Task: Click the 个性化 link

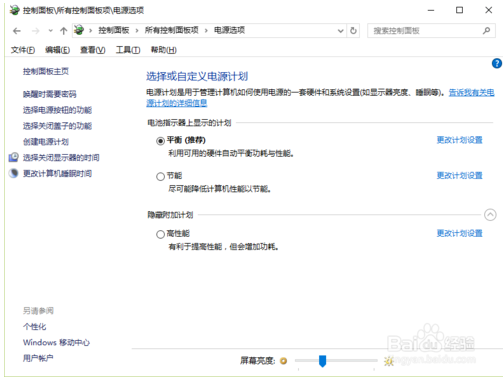Action: pyautogui.click(x=34, y=327)
